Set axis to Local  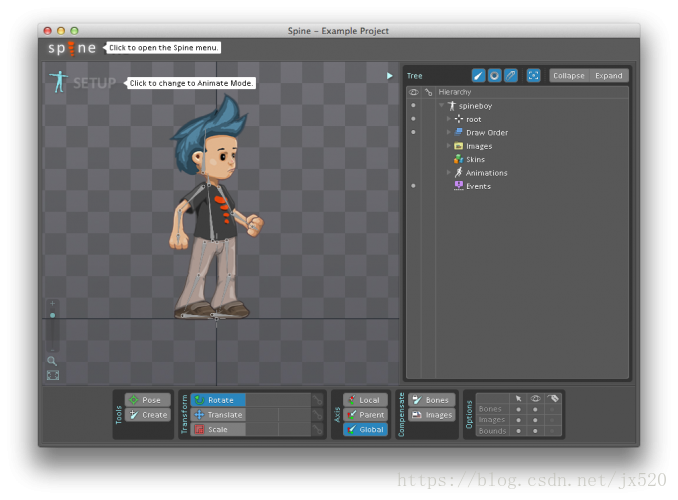tap(365, 400)
